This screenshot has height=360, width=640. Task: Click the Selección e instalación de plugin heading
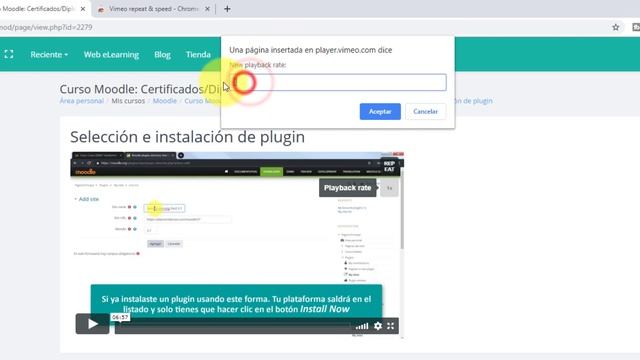pos(187,137)
